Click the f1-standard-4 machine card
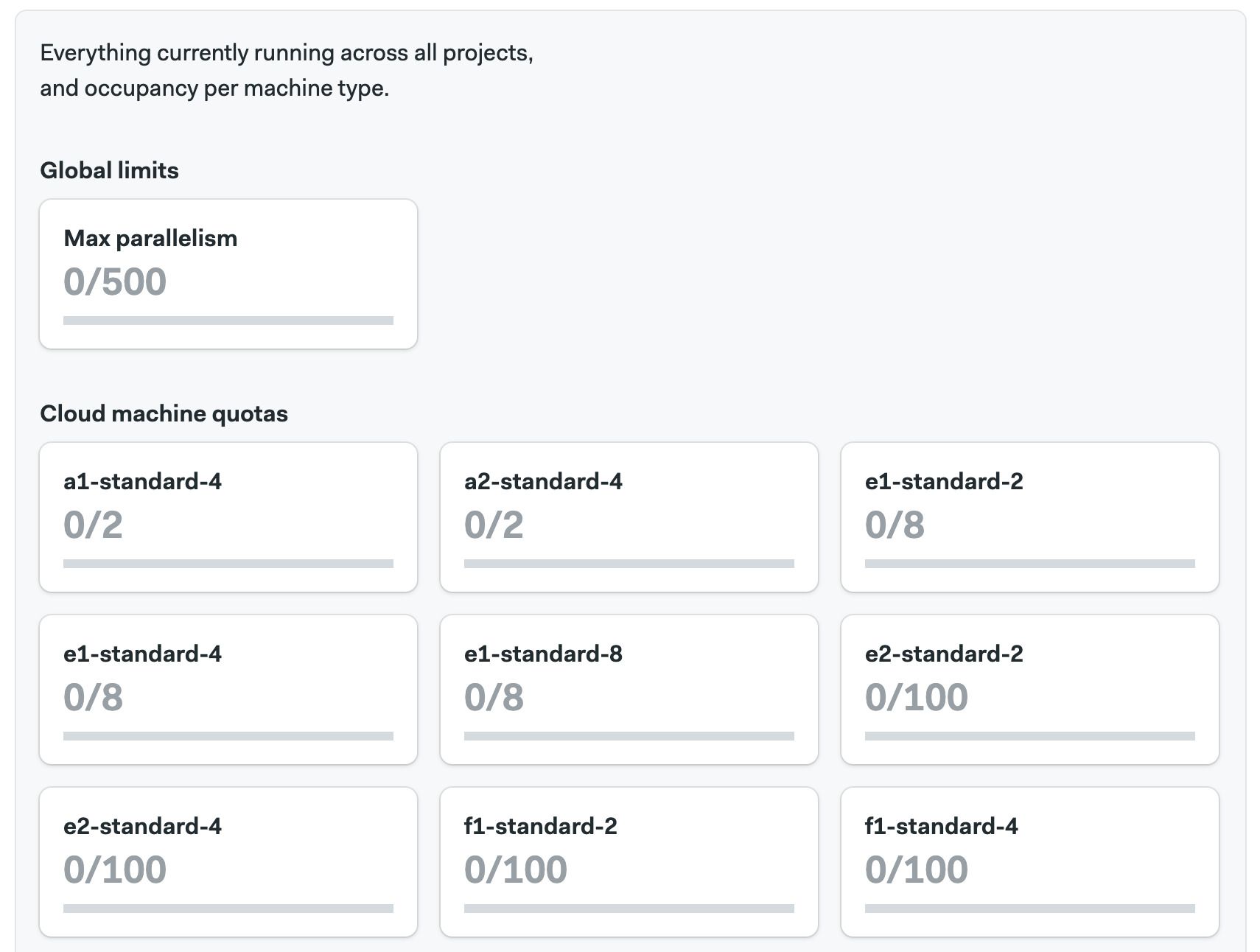Viewport: 1260px width, 952px height. 1029,861
